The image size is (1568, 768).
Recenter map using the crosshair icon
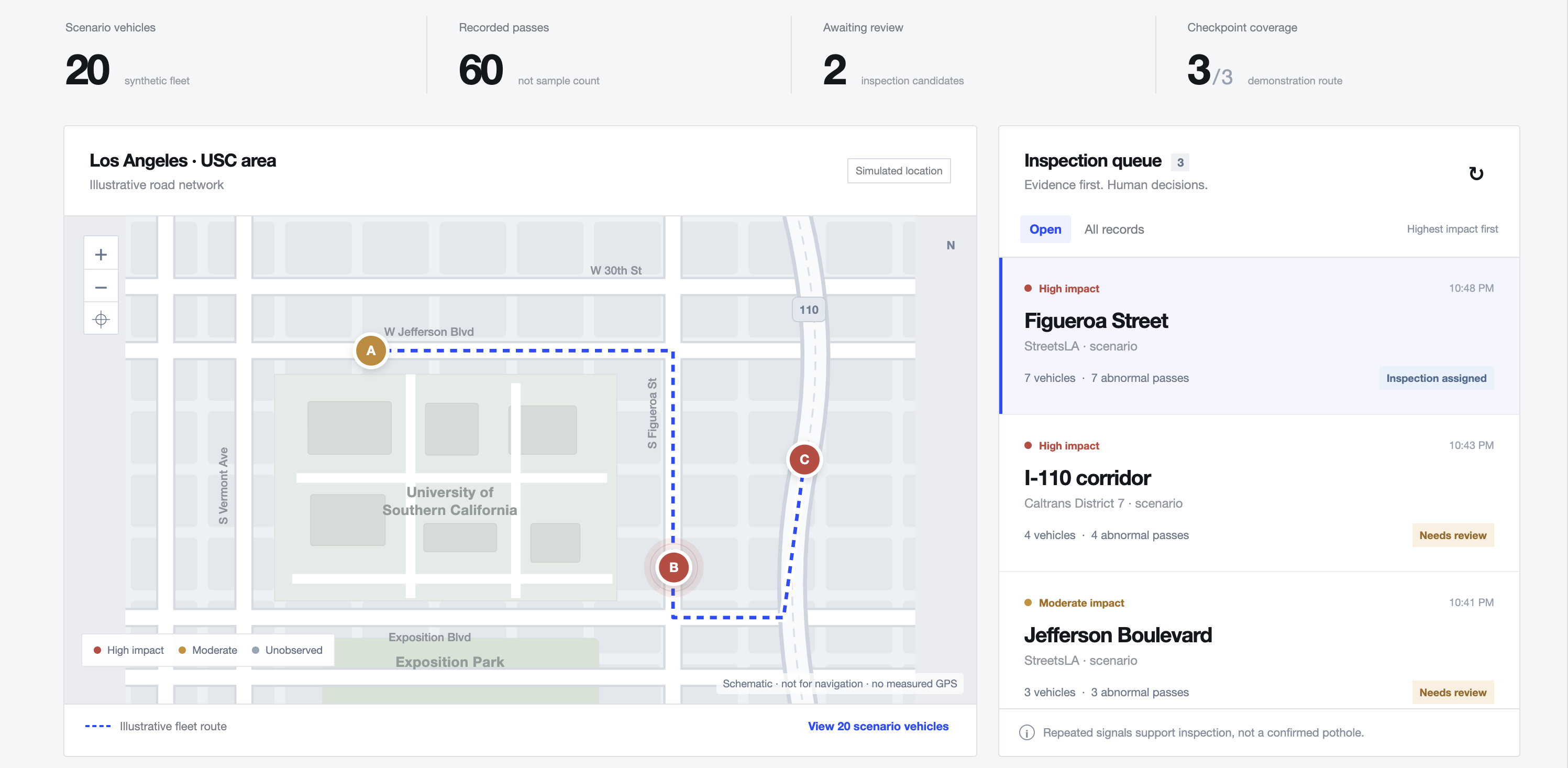coord(101,319)
